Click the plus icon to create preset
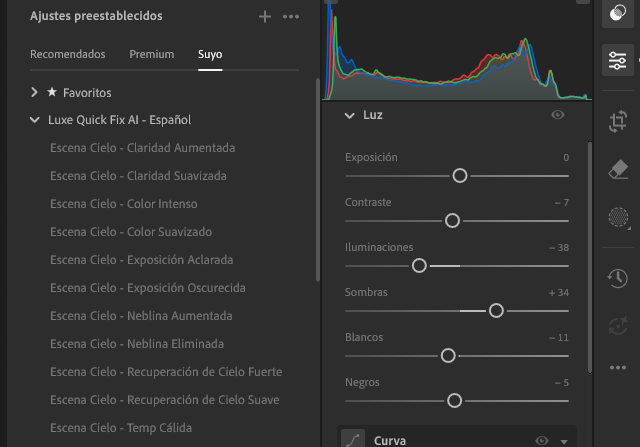640x447 pixels. click(x=265, y=17)
